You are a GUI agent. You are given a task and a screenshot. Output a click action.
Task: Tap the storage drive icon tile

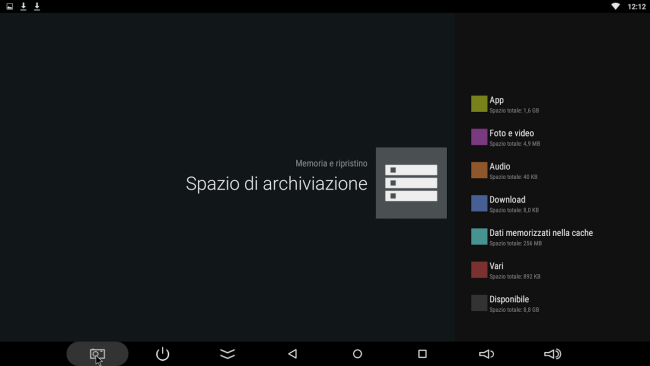[x=411, y=183]
